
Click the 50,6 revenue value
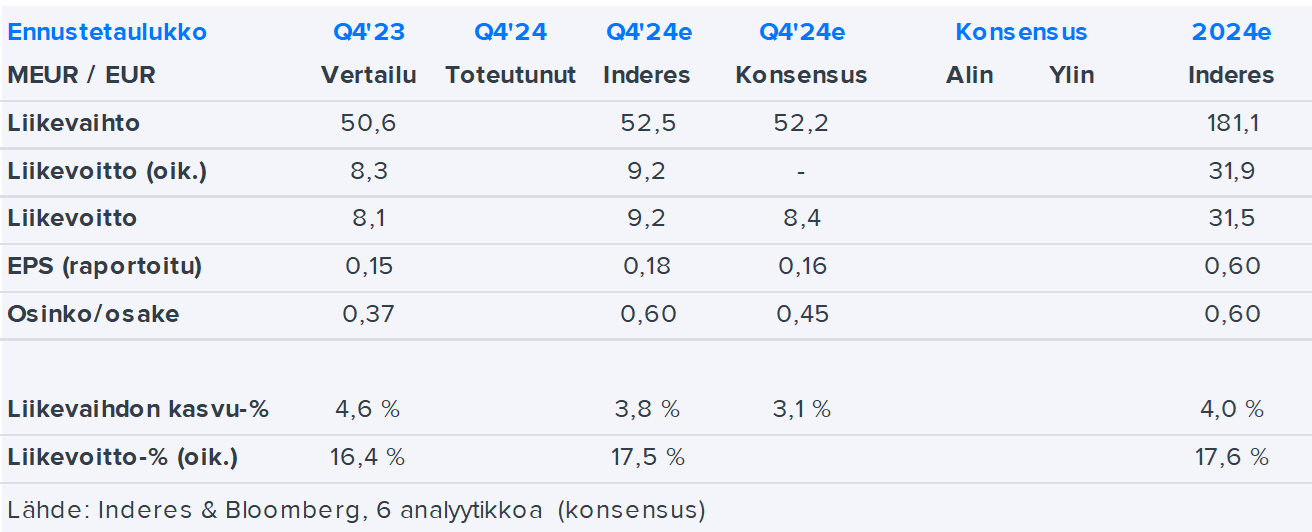point(368,124)
